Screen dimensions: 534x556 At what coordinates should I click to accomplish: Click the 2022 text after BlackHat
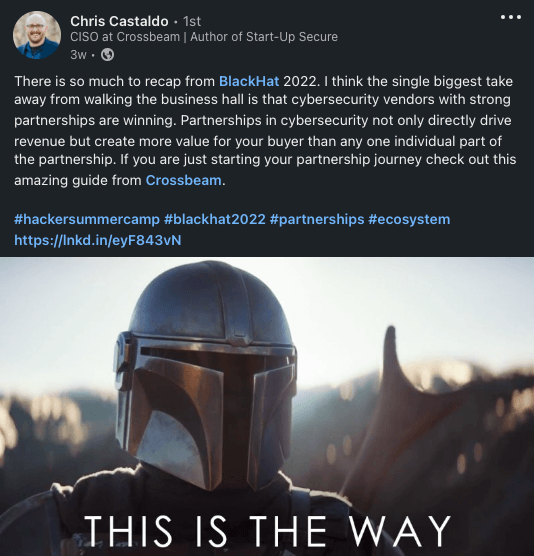301,81
